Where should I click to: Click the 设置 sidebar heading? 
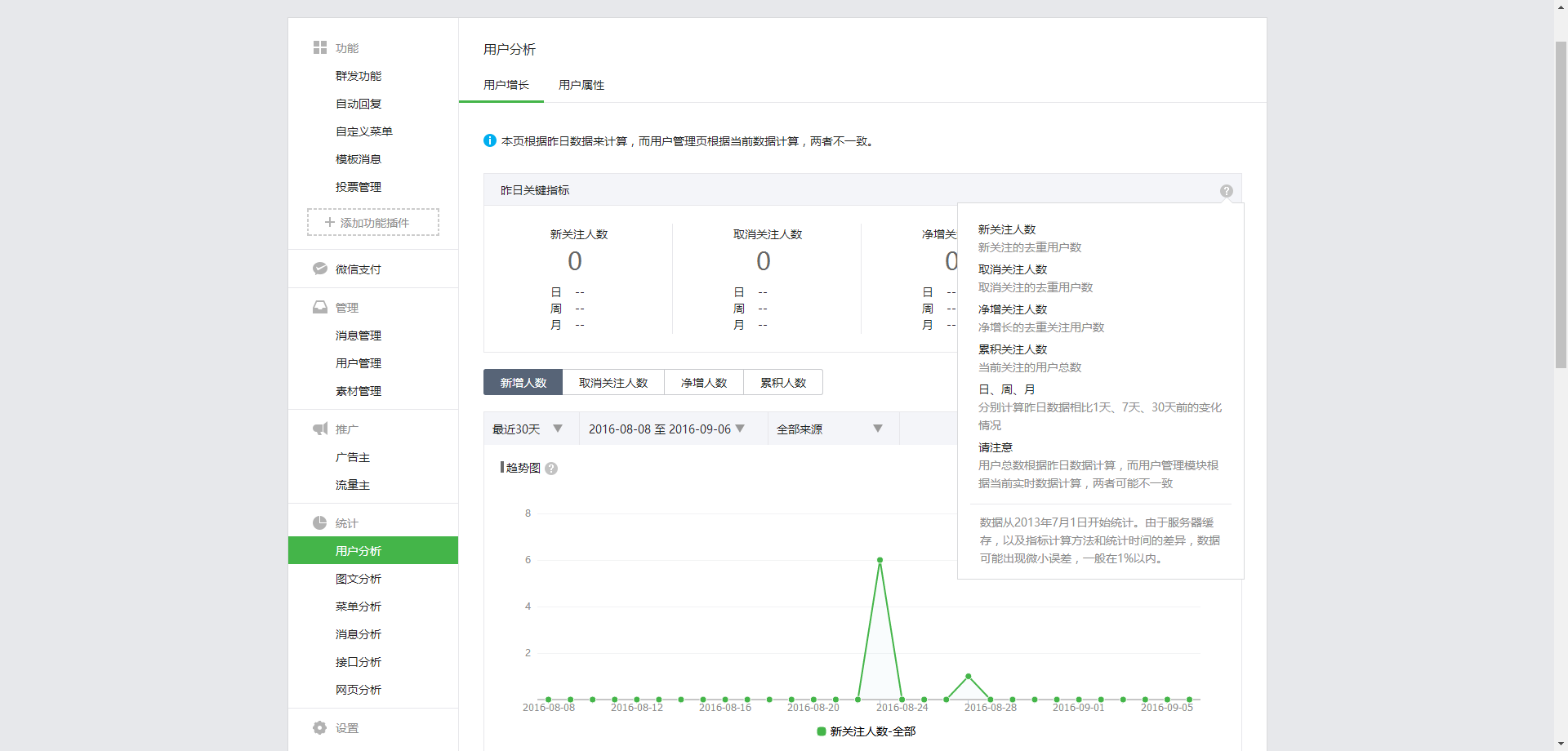[x=347, y=728]
